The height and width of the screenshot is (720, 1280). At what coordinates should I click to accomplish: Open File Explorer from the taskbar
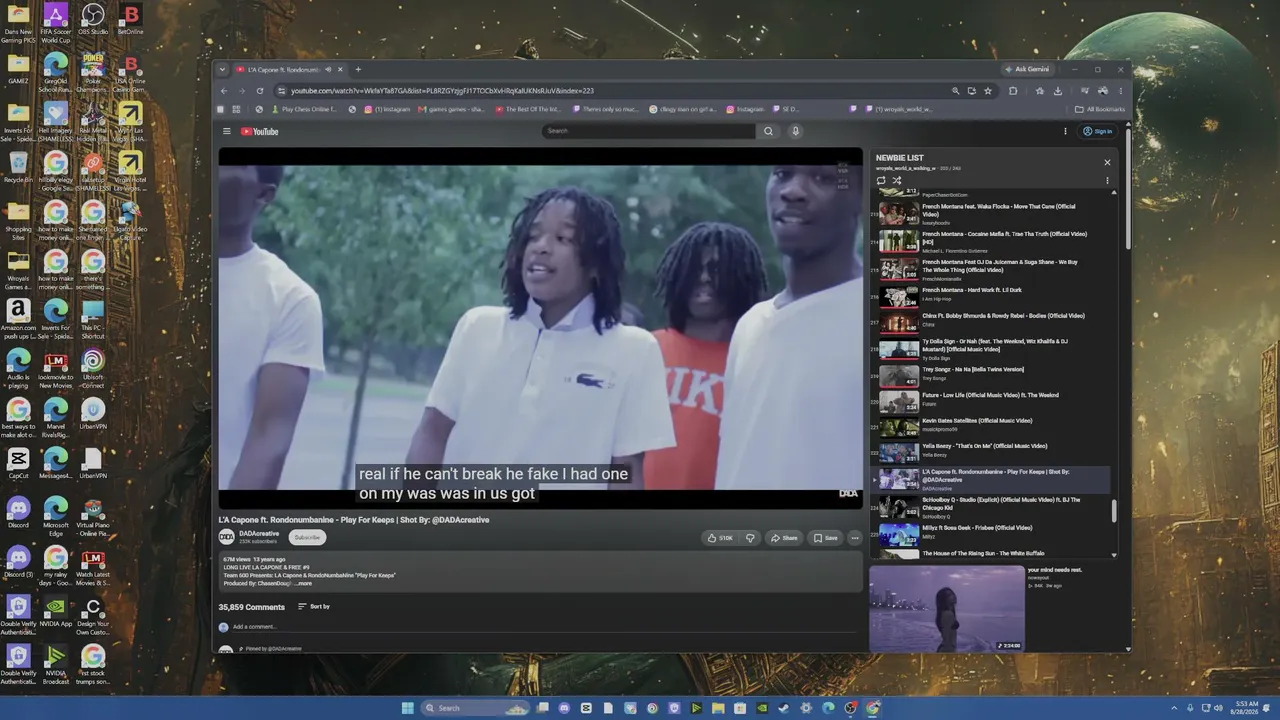tap(718, 708)
